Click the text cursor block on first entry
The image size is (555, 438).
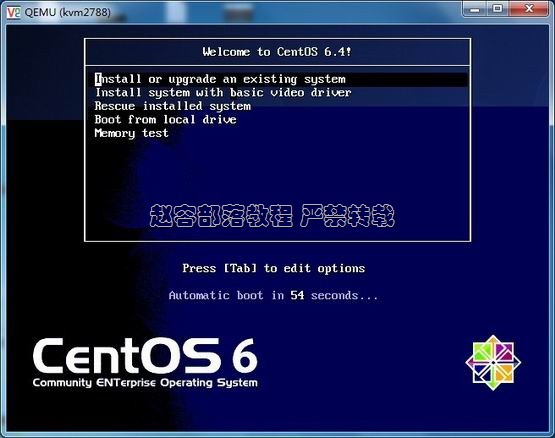tap(98, 79)
